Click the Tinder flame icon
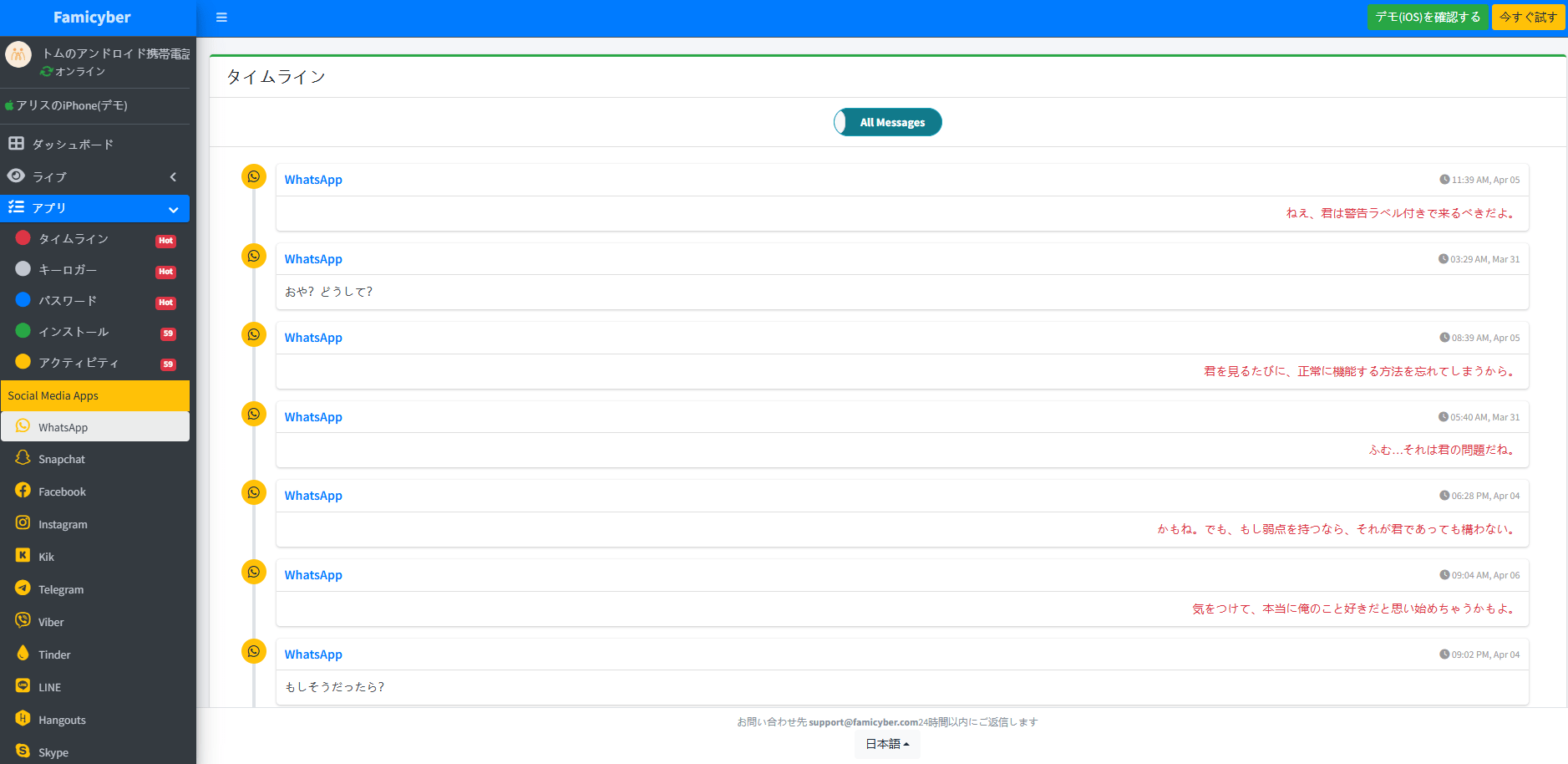 (x=23, y=654)
